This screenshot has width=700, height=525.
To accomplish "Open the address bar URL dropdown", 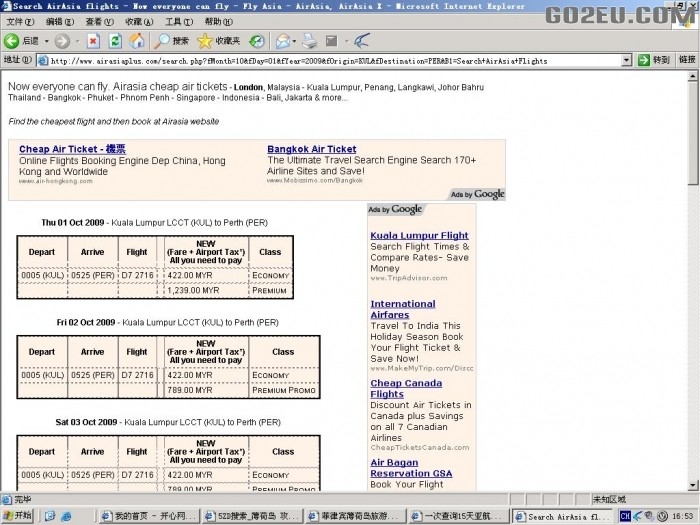I will [x=627, y=60].
